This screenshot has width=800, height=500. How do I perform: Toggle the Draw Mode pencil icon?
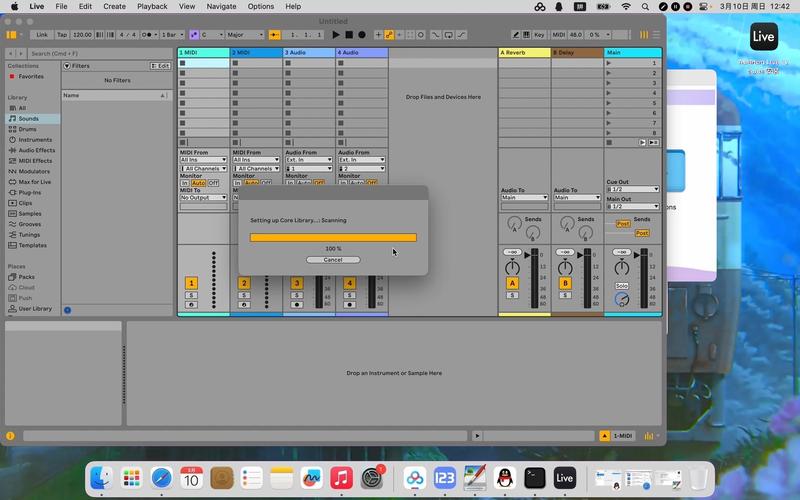tap(516, 35)
